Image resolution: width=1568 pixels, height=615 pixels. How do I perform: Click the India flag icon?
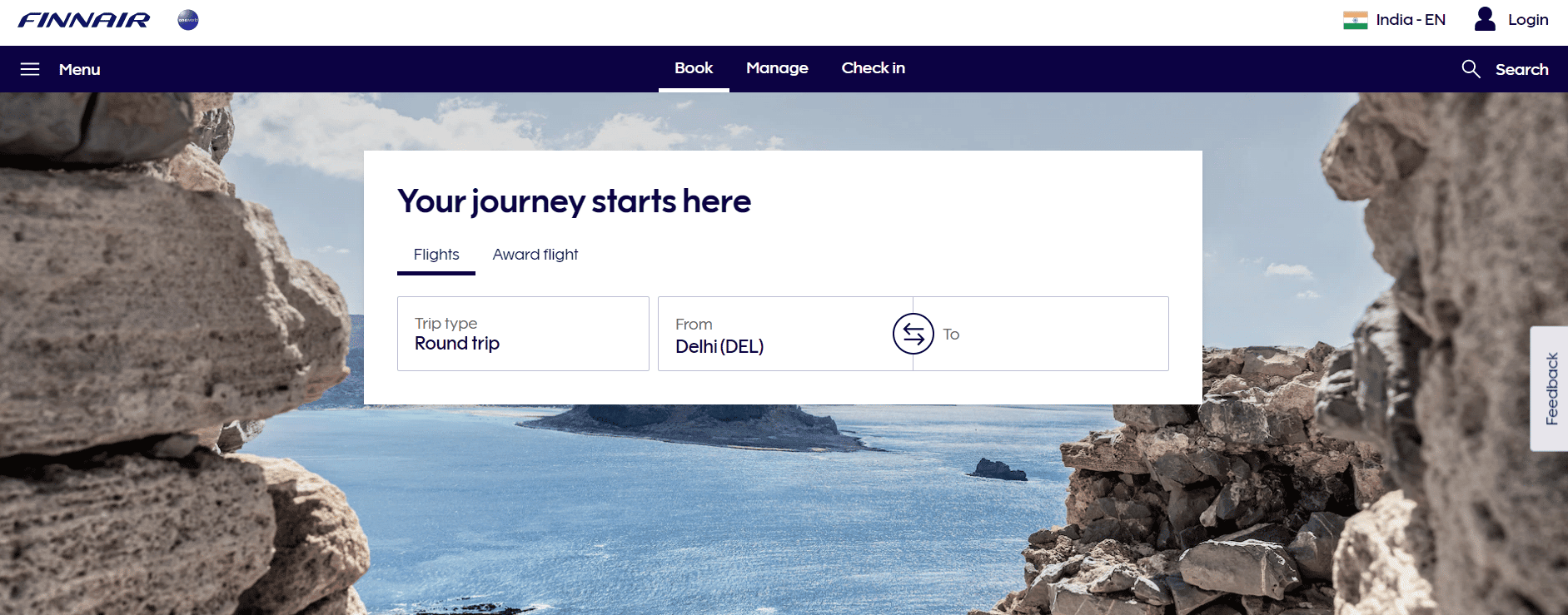coord(1355,20)
